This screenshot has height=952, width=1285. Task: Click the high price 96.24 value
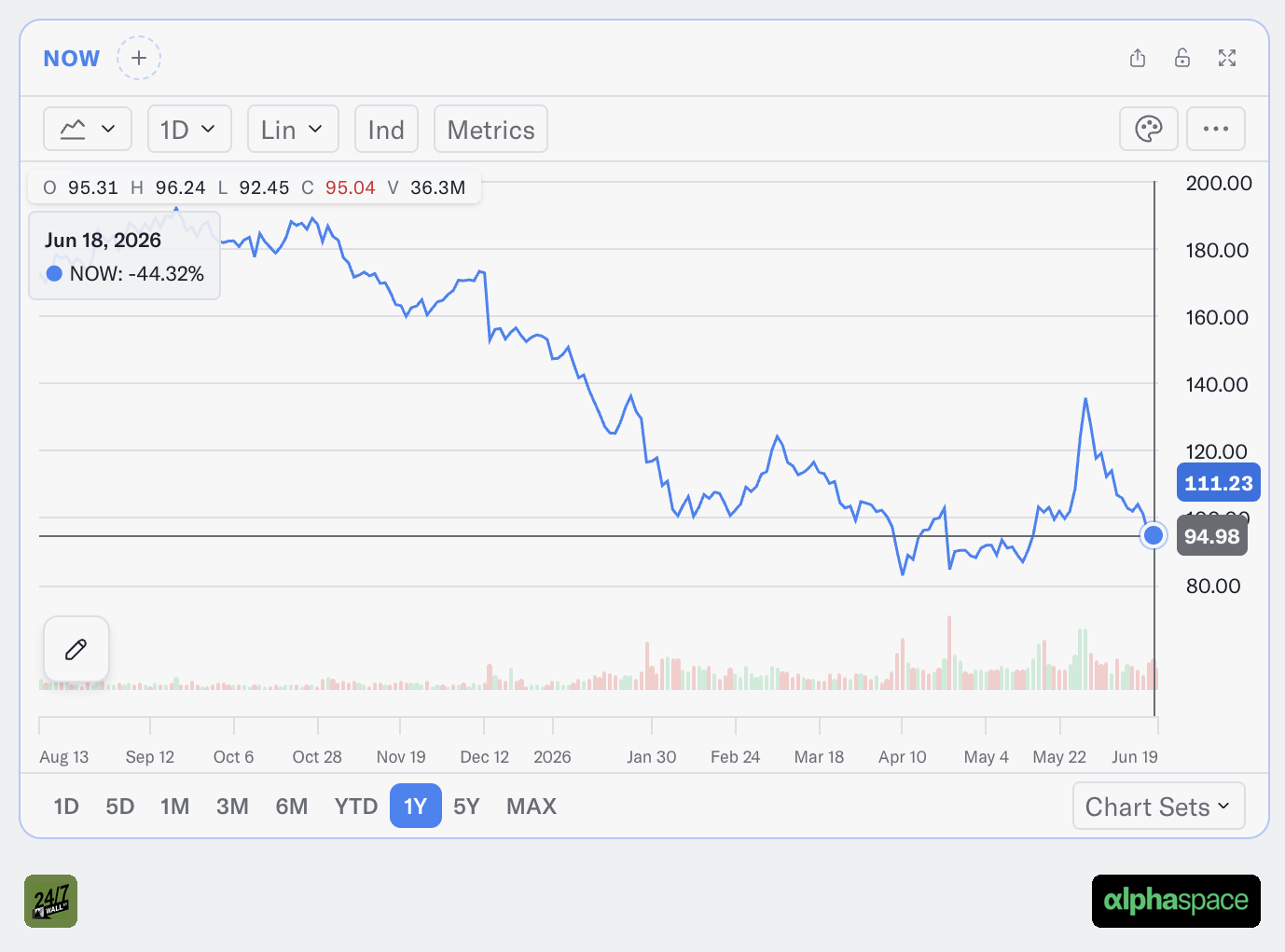click(181, 187)
